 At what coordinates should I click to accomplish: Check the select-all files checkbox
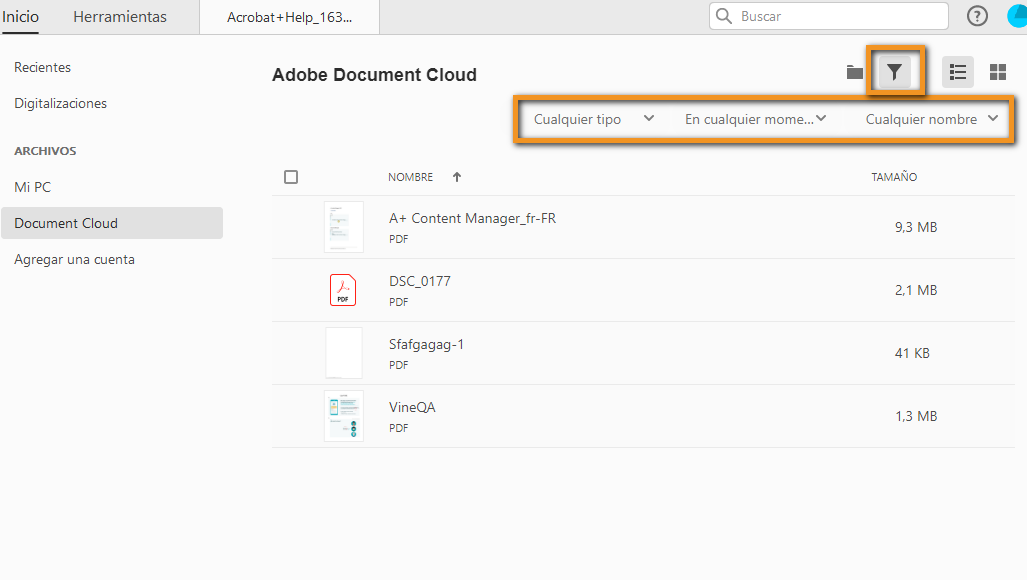point(290,177)
